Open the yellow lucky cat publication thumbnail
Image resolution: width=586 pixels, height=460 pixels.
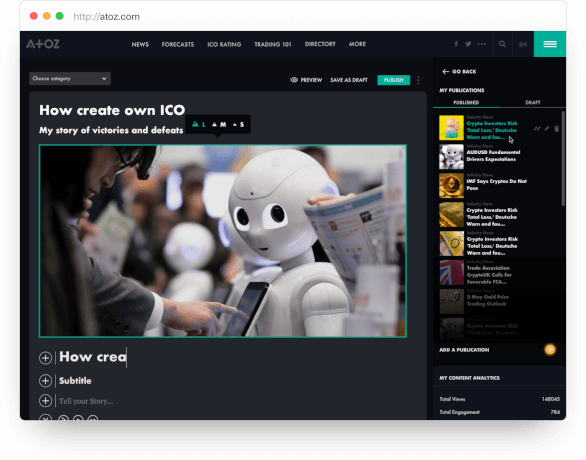pos(451,128)
